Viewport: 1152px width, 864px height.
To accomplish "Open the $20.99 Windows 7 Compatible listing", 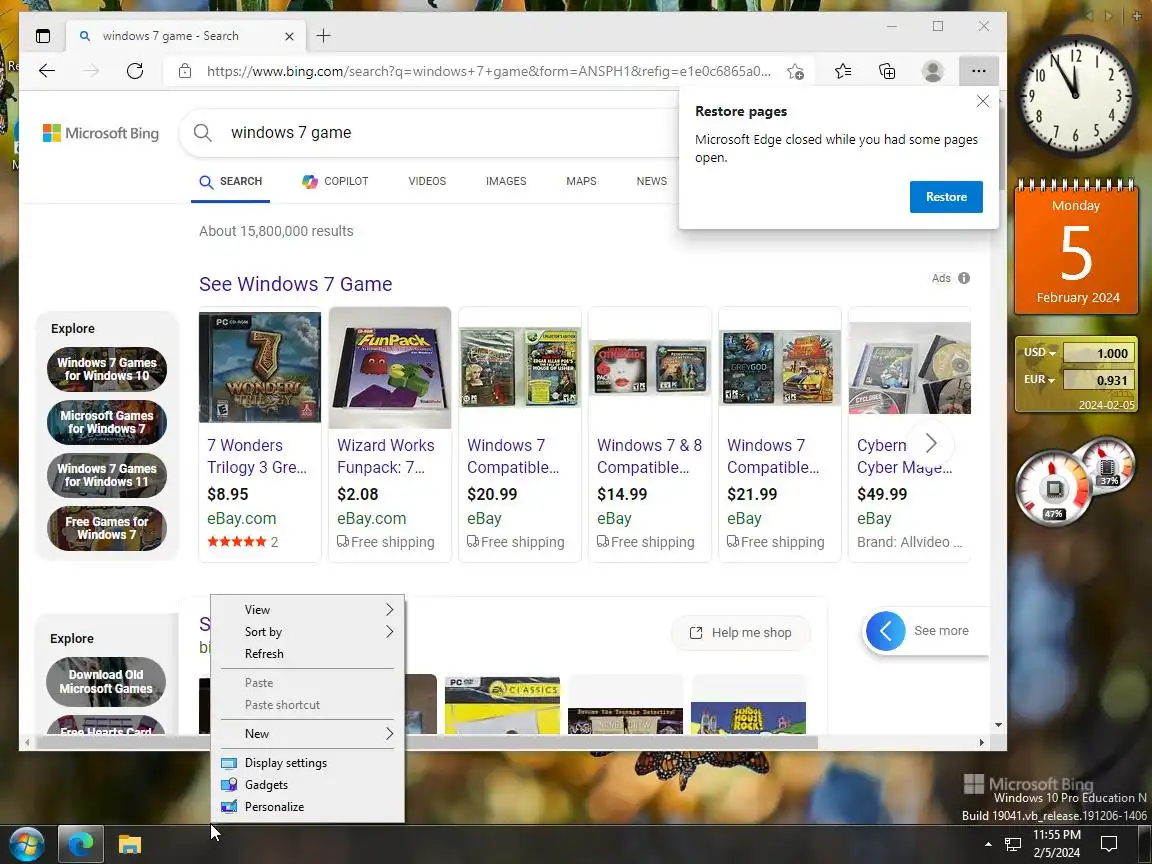I will 519,433.
